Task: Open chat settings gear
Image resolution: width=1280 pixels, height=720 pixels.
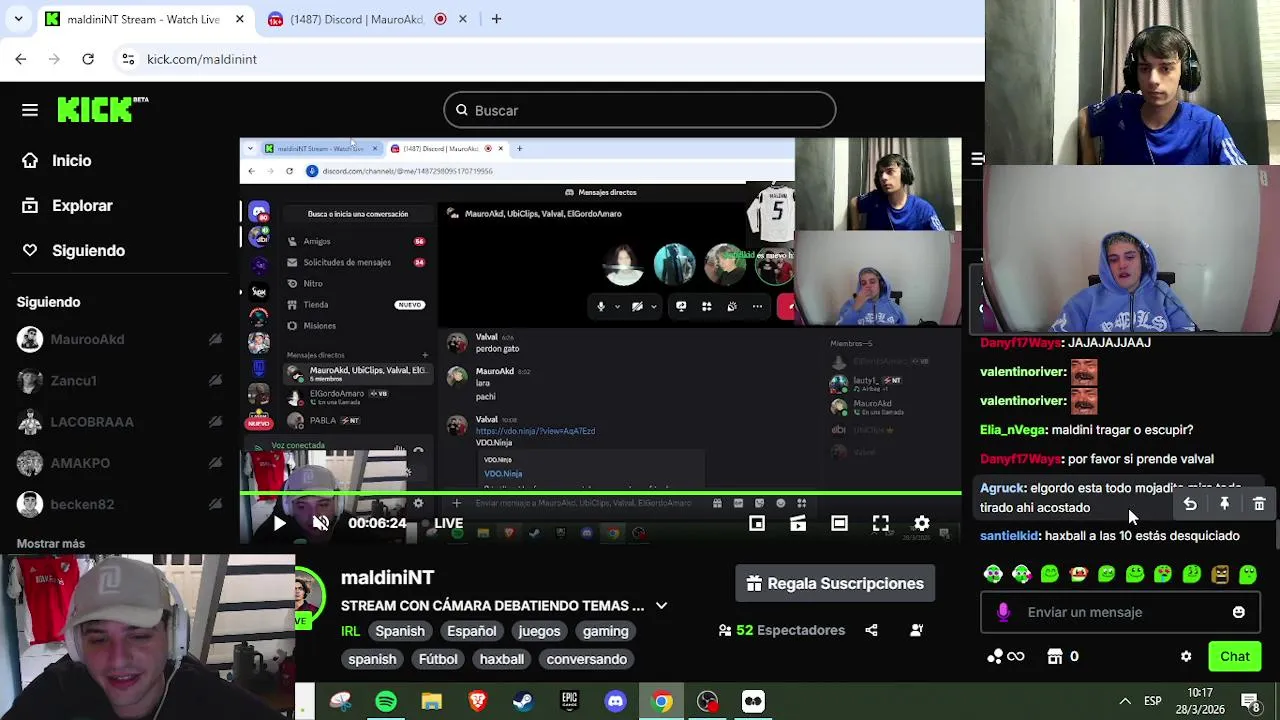Action: click(x=1186, y=657)
